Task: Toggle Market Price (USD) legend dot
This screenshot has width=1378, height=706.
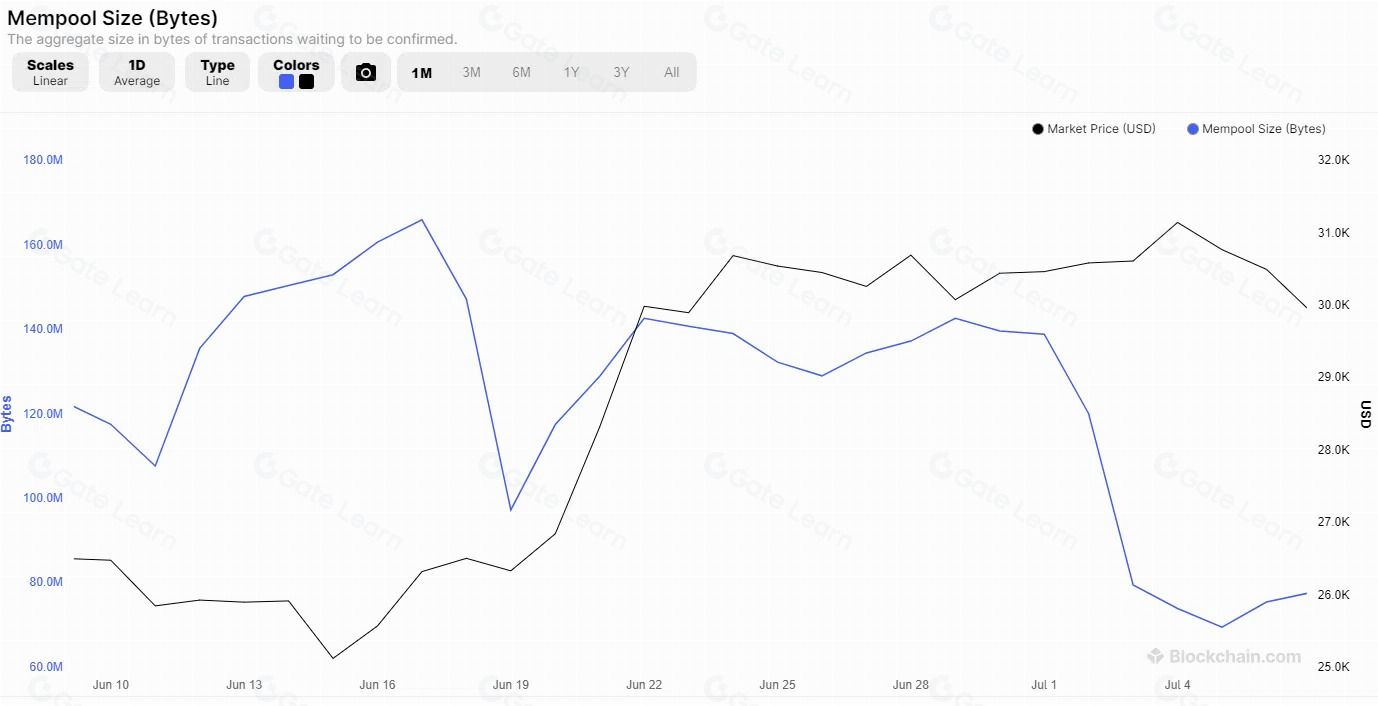Action: pos(1038,129)
